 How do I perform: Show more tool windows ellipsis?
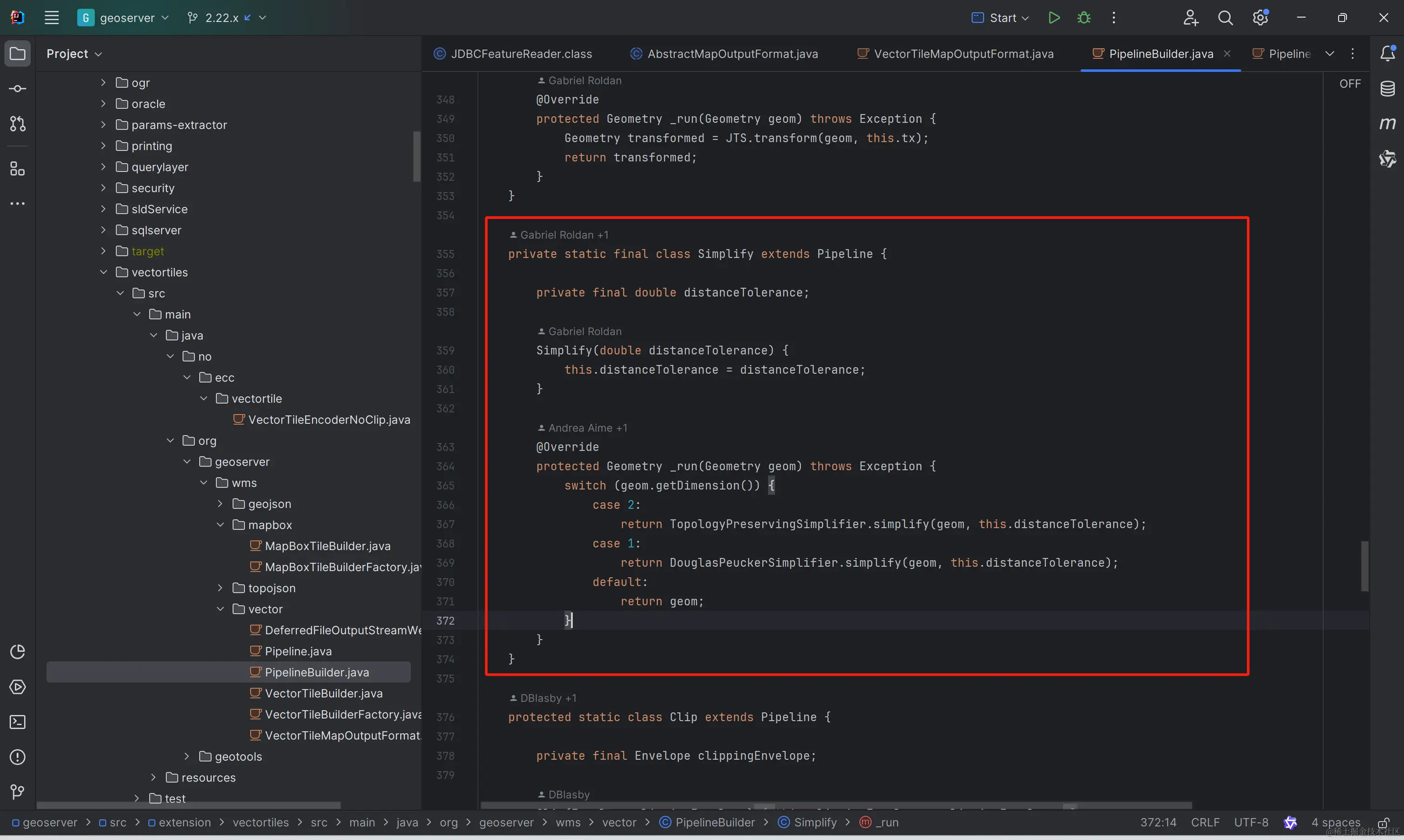tap(18, 204)
